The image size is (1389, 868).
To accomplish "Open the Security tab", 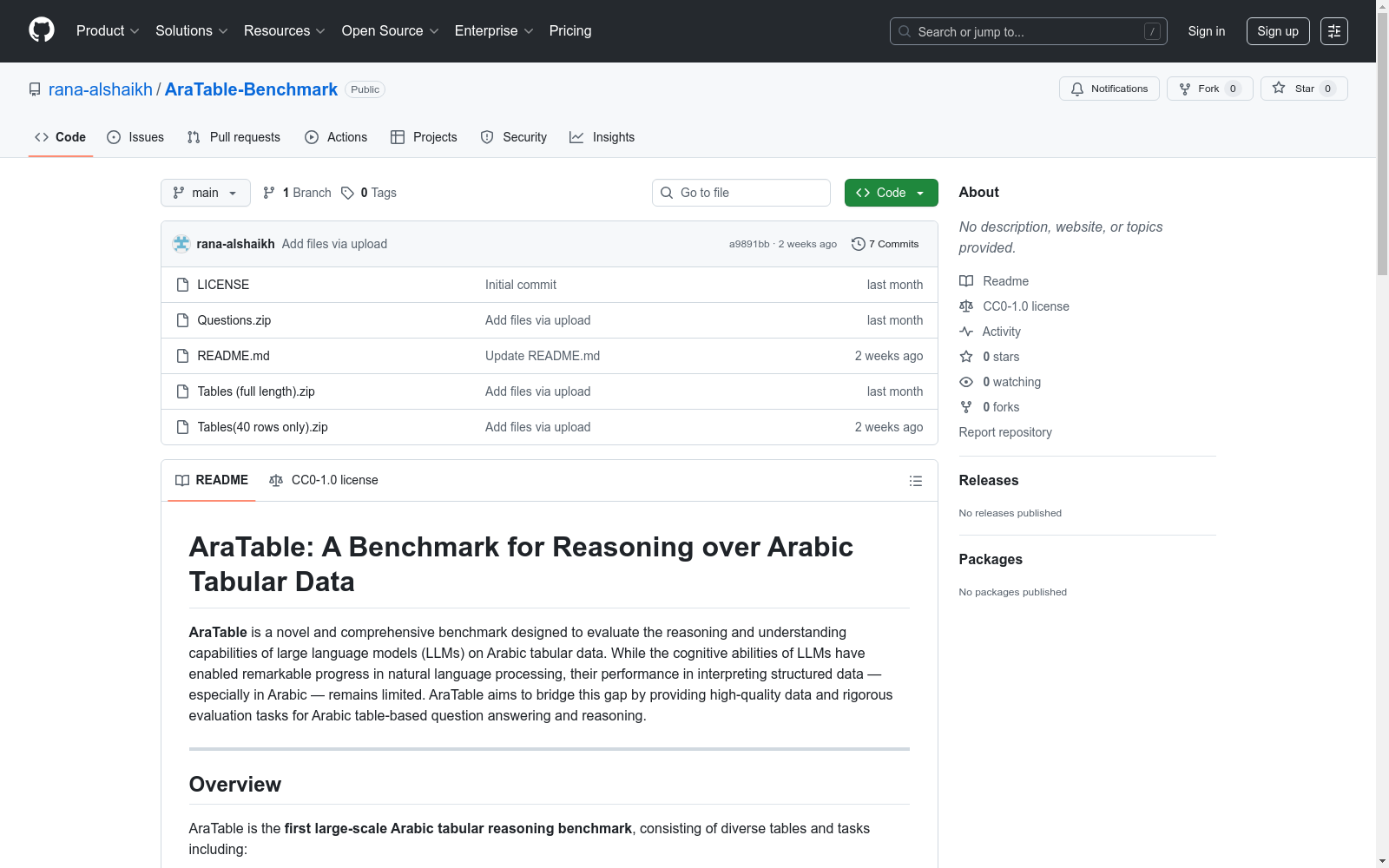I will (514, 137).
